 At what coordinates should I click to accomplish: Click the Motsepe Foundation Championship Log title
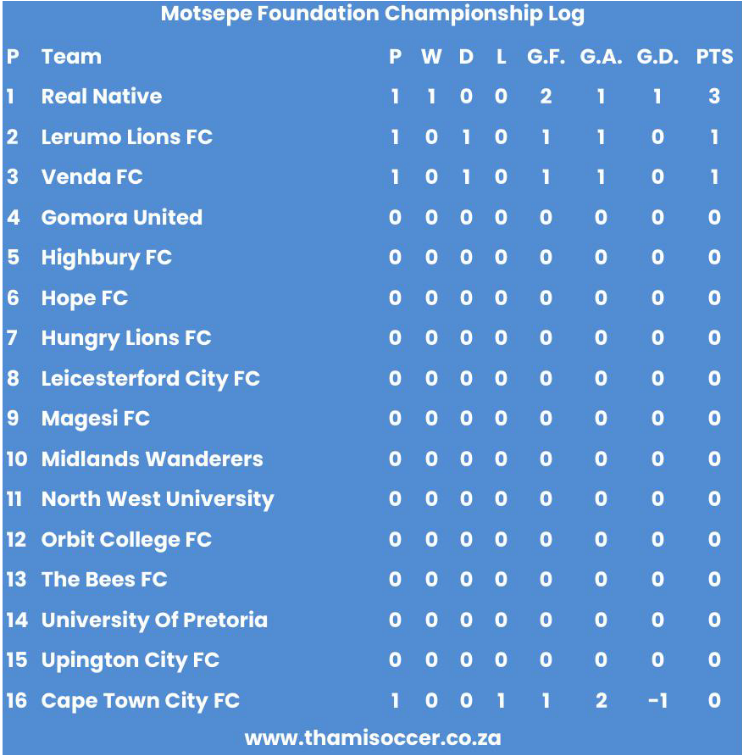pos(373,14)
